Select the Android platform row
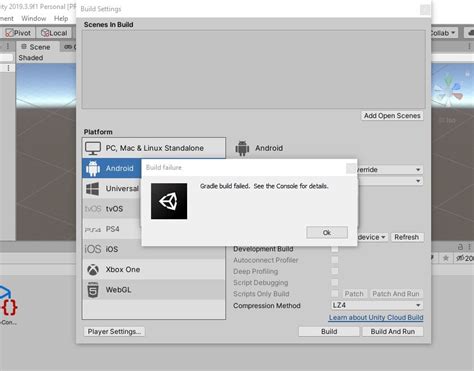This screenshot has width=474, height=371. tap(112, 168)
